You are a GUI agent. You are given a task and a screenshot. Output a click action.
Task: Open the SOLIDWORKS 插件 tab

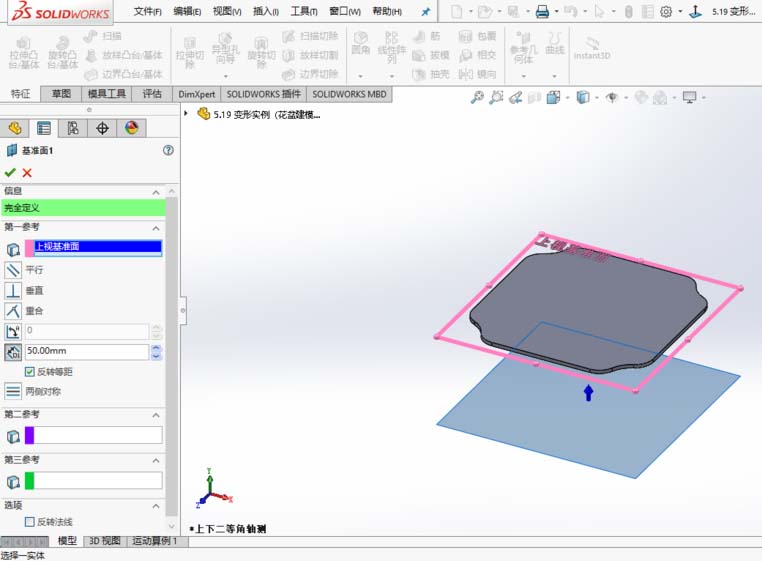(x=263, y=94)
